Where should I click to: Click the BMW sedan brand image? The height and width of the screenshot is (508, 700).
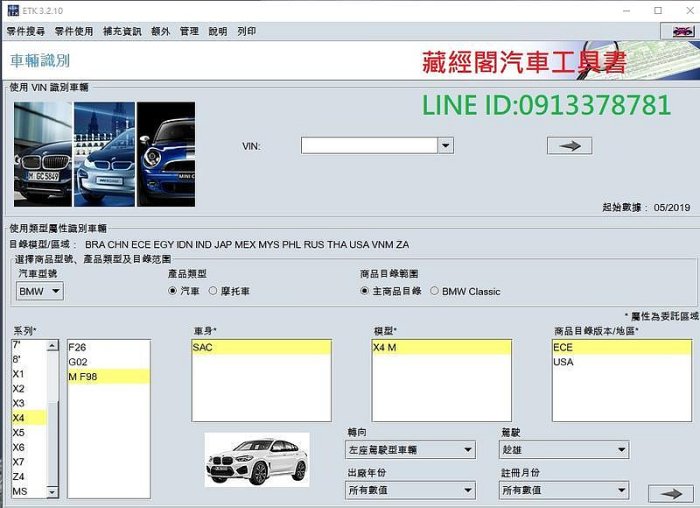tap(43, 153)
